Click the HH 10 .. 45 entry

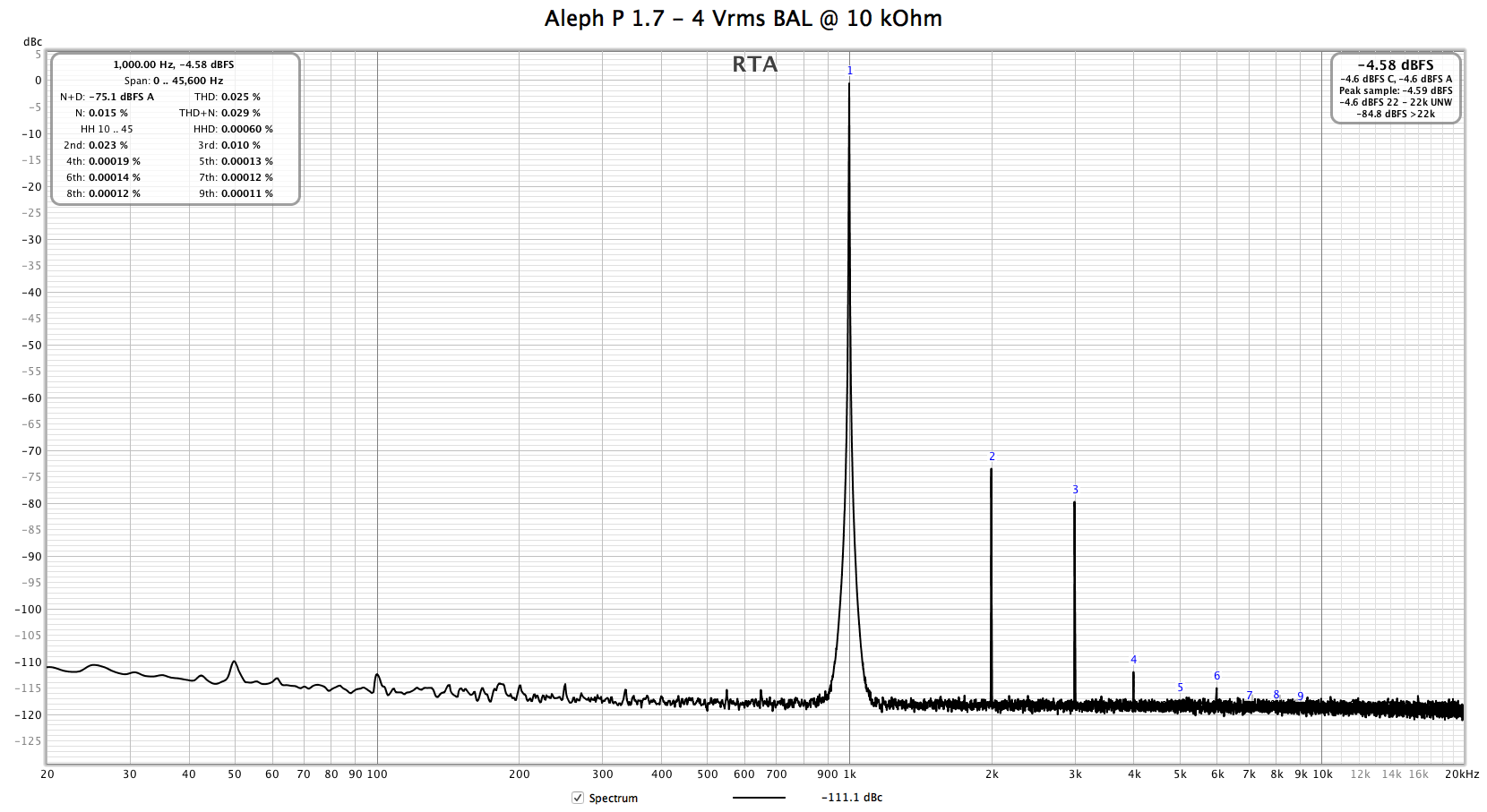click(x=107, y=129)
